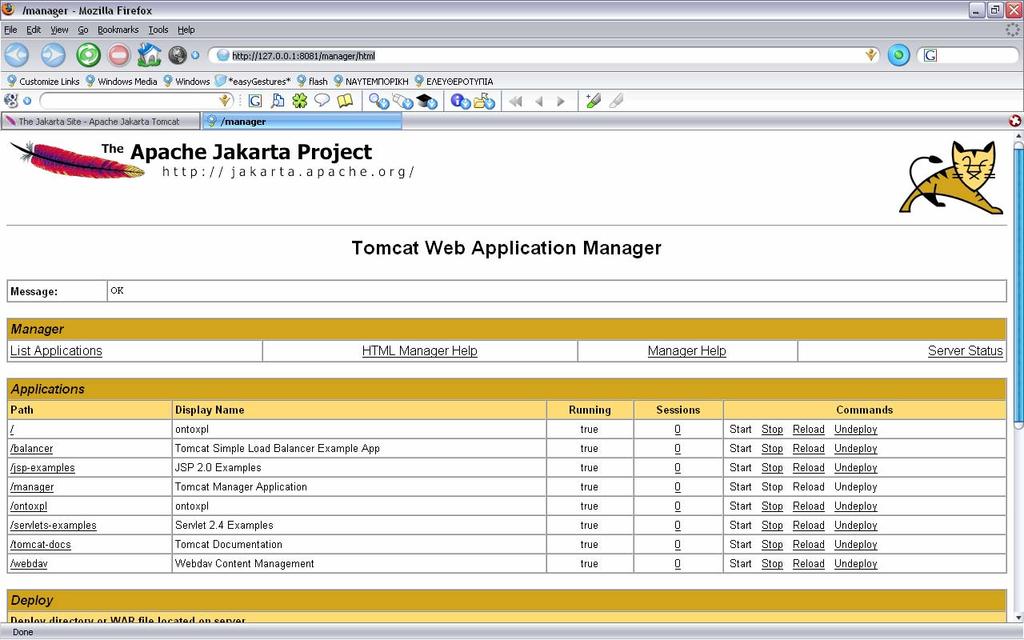Click the Google paw logo on search toolbar

click(11, 101)
